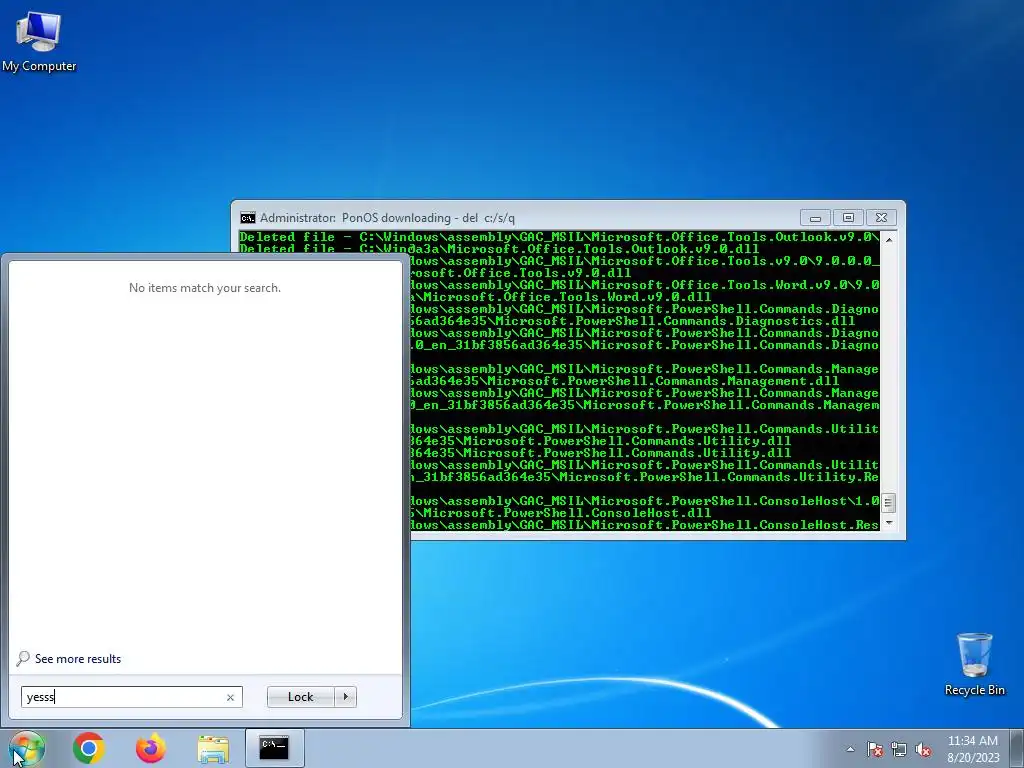Click the Windows Start orb

(x=26, y=748)
